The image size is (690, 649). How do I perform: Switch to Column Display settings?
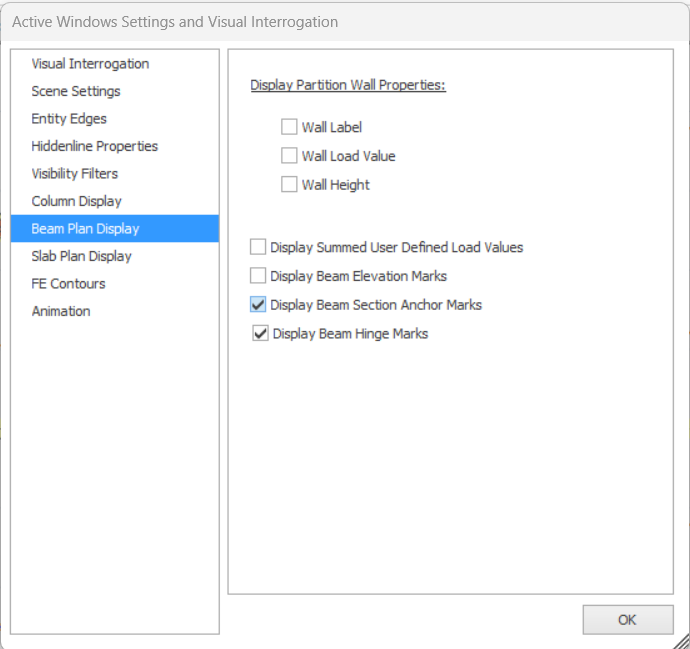tap(77, 201)
